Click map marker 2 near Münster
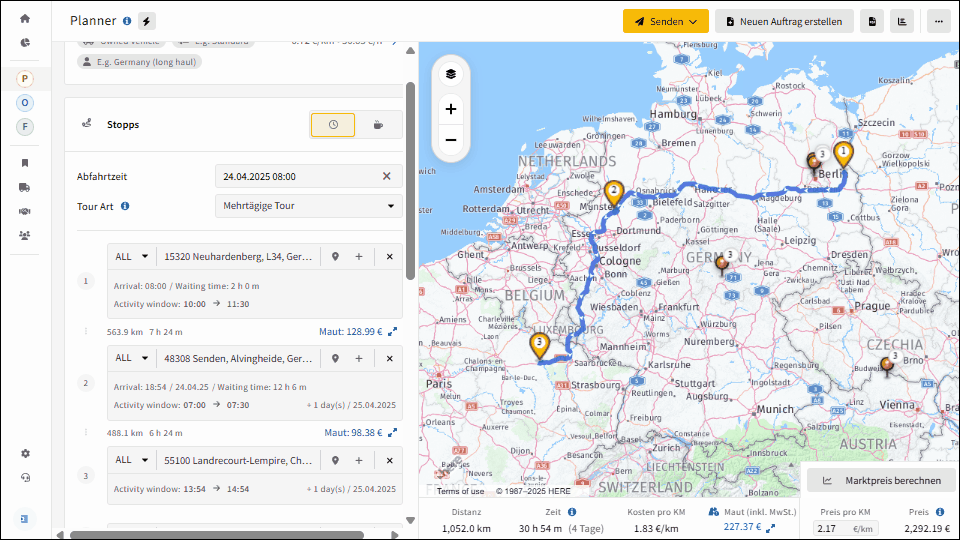Image resolution: width=960 pixels, height=540 pixels. 613,193
